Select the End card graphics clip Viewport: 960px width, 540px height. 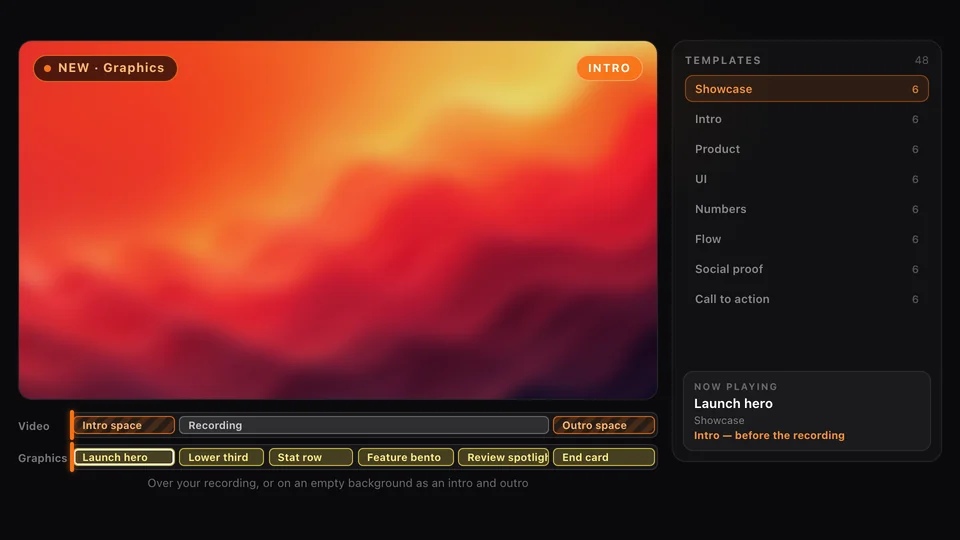coord(604,457)
